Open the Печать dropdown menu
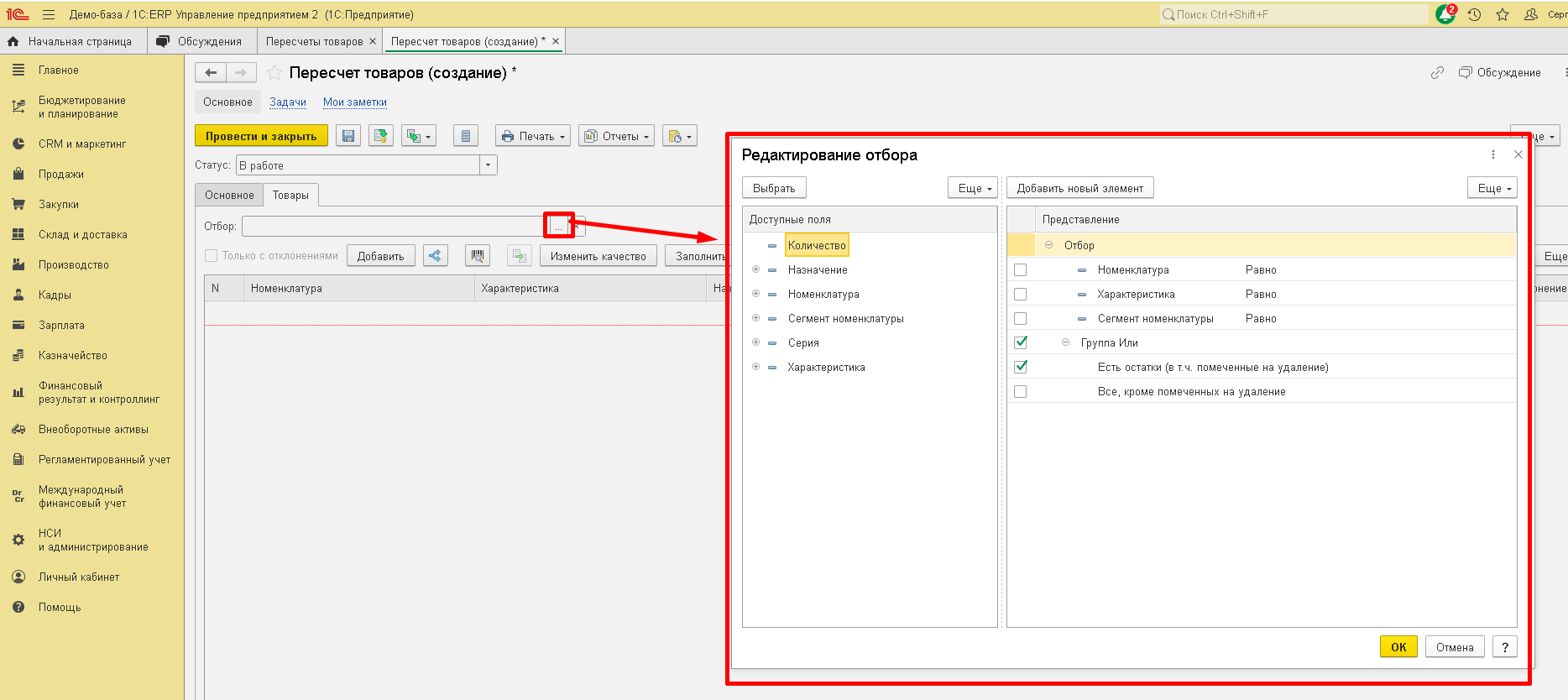Image resolution: width=1568 pixels, height=700 pixels. pyautogui.click(x=533, y=136)
